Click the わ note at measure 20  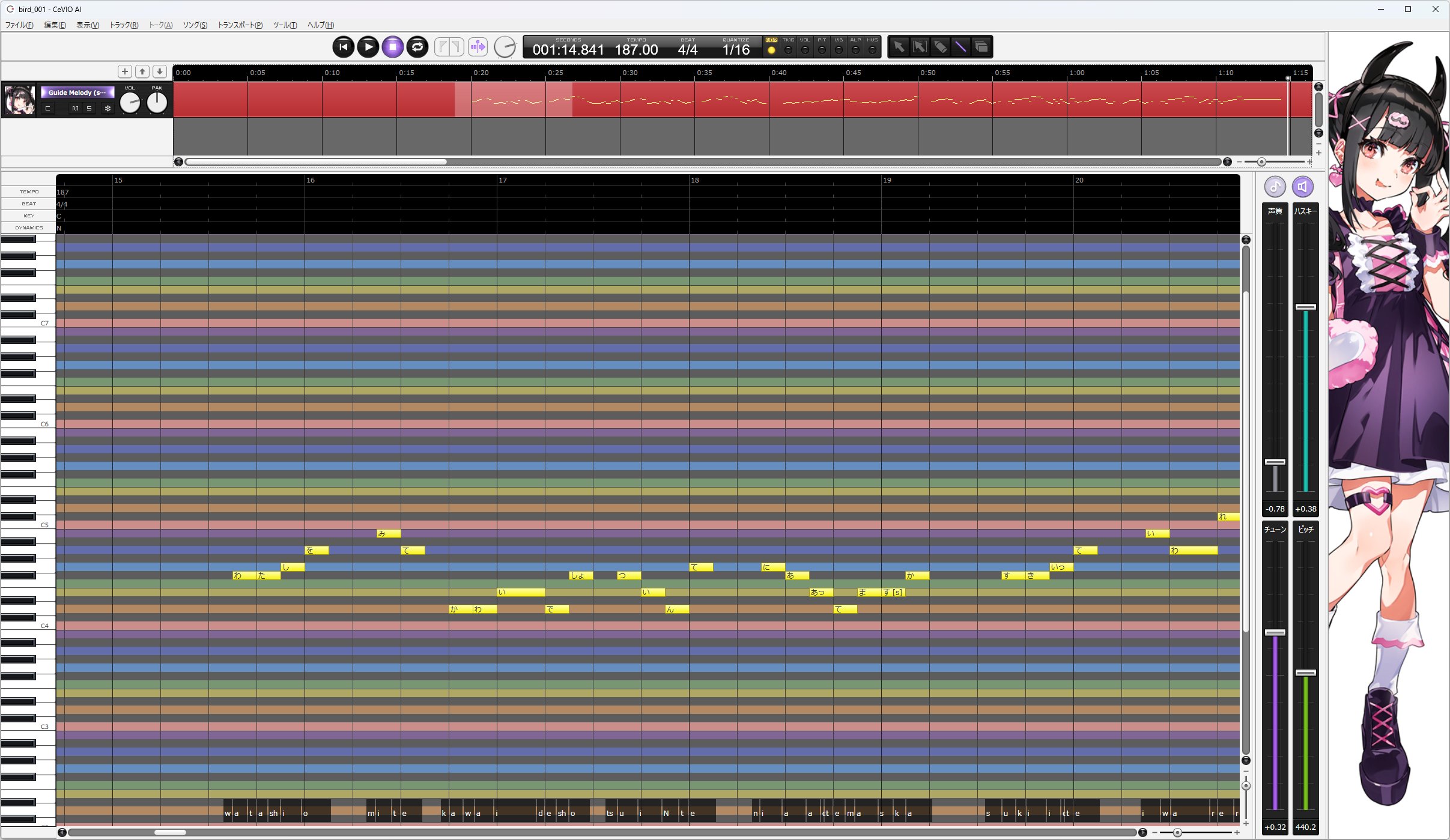(x=1192, y=550)
